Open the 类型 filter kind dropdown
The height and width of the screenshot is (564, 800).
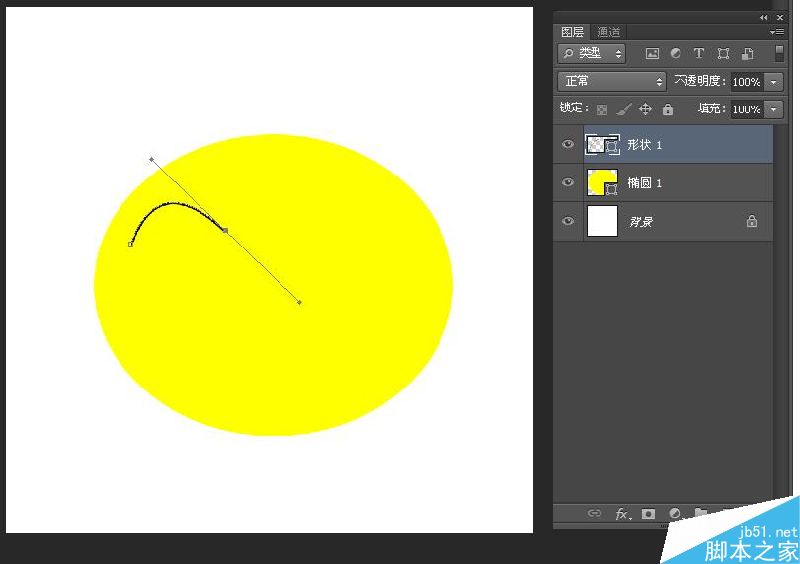[592, 54]
